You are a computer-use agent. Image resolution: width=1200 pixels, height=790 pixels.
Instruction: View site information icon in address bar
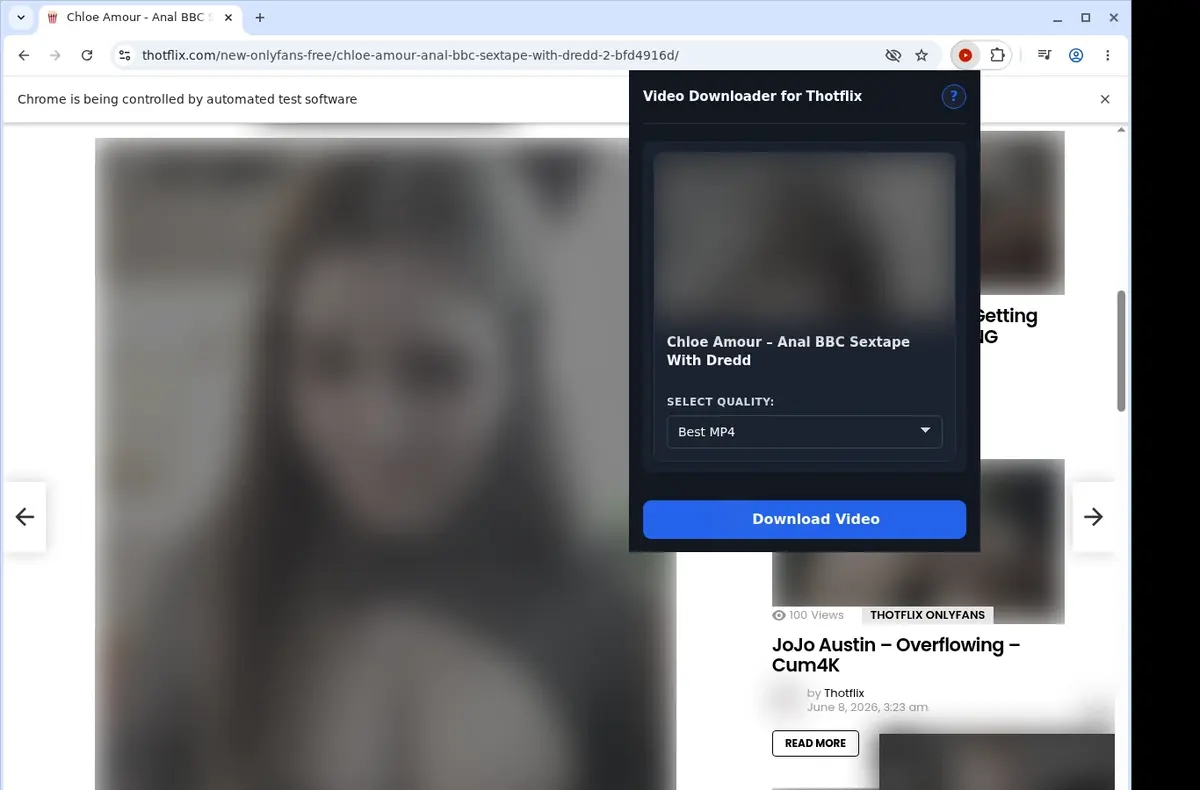click(124, 56)
